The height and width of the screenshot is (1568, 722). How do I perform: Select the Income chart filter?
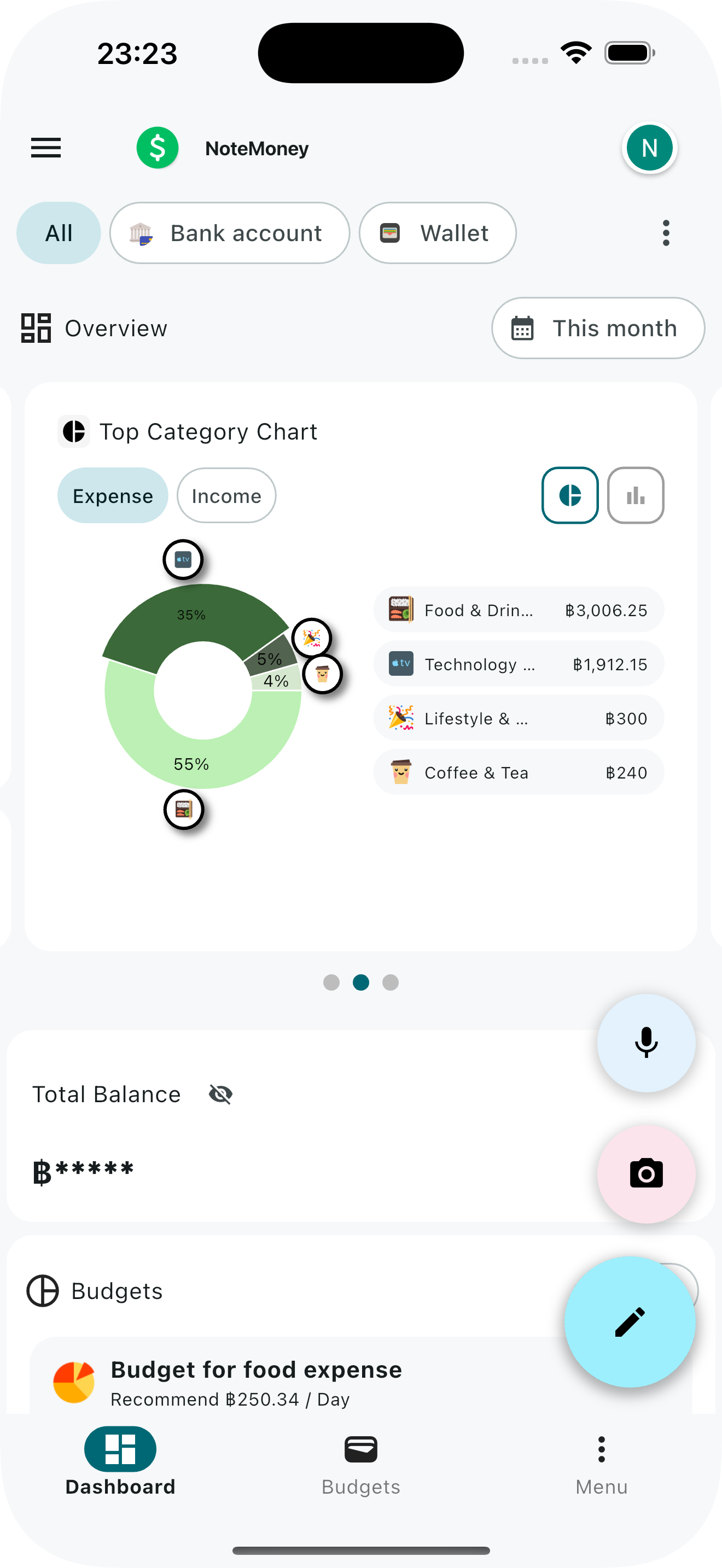[226, 495]
